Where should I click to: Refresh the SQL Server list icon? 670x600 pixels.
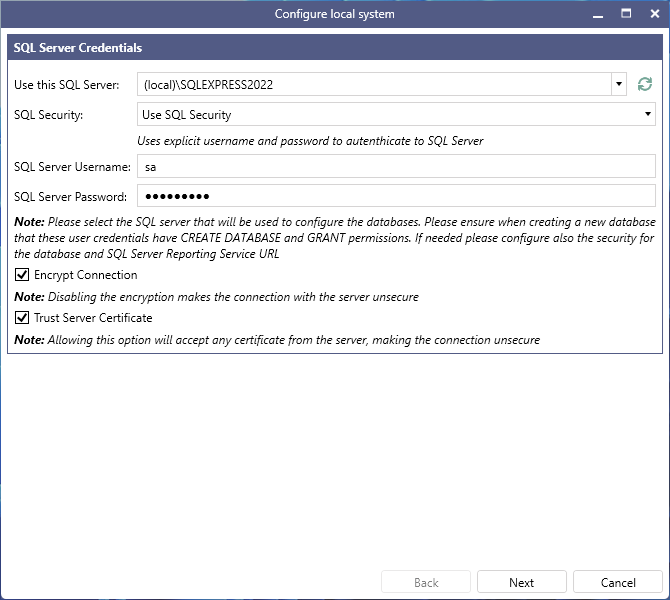(x=644, y=84)
